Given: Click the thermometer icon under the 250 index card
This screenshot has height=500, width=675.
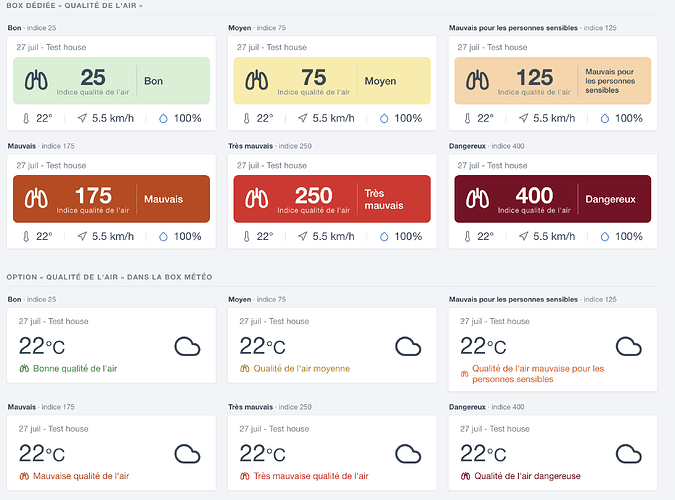Looking at the screenshot, I should [x=247, y=237].
